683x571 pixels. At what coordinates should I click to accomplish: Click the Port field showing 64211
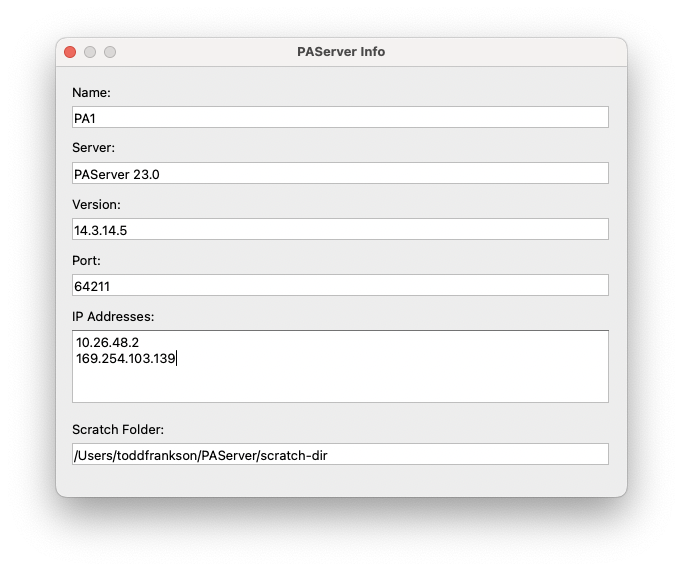click(340, 285)
